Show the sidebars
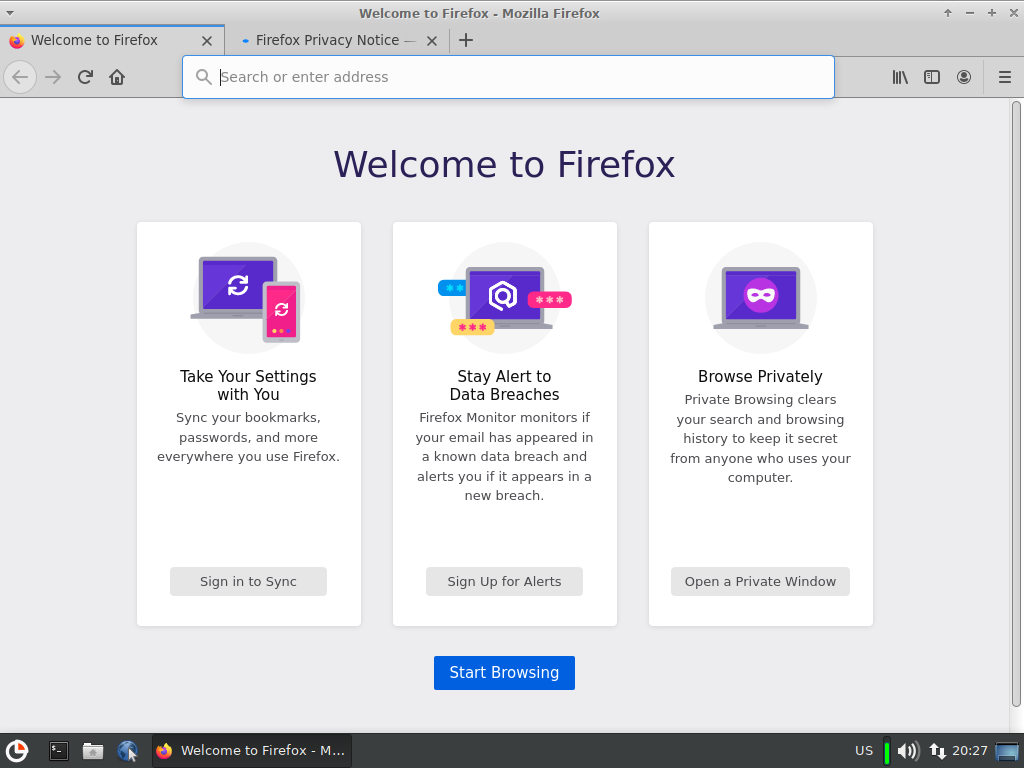This screenshot has width=1024, height=768. click(932, 77)
